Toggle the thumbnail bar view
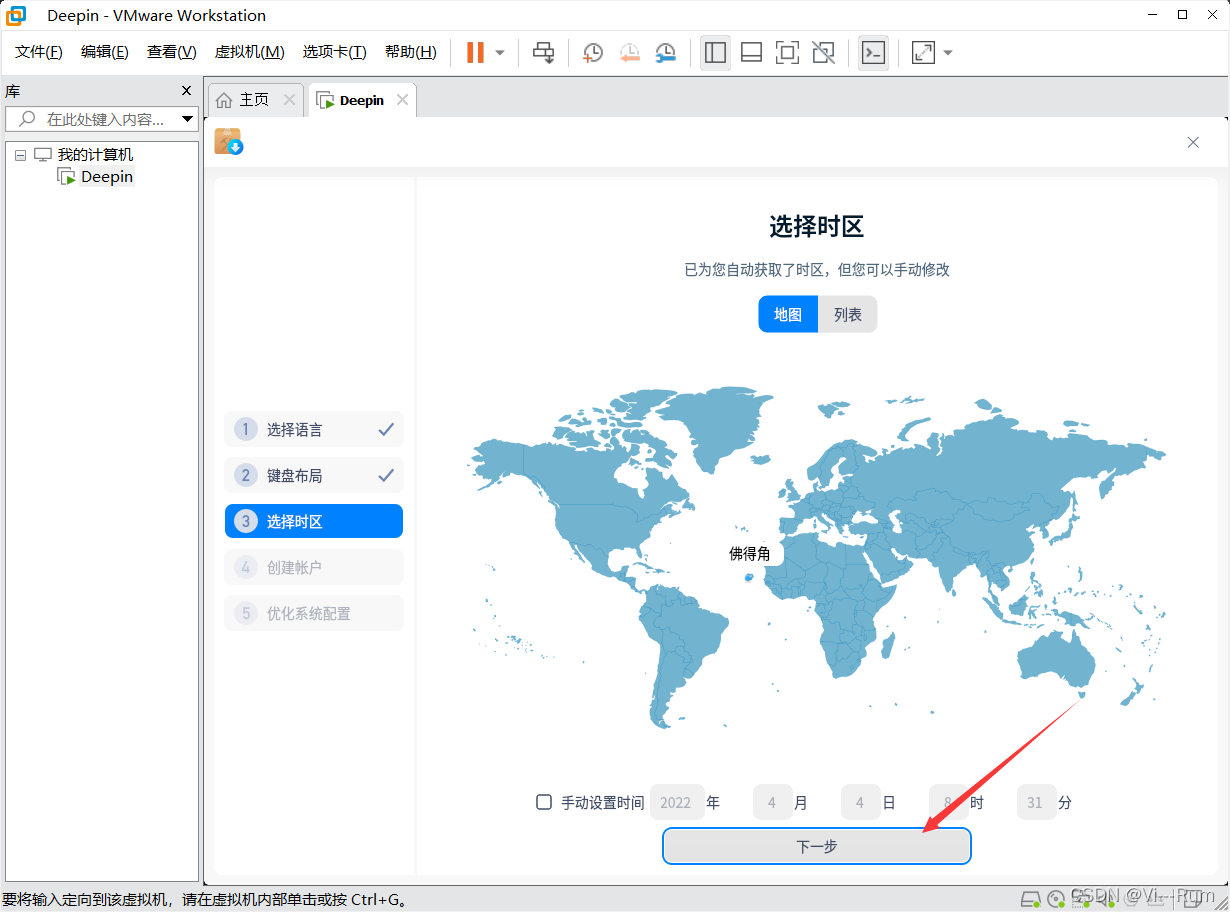The width and height of the screenshot is (1230, 912). click(x=751, y=53)
